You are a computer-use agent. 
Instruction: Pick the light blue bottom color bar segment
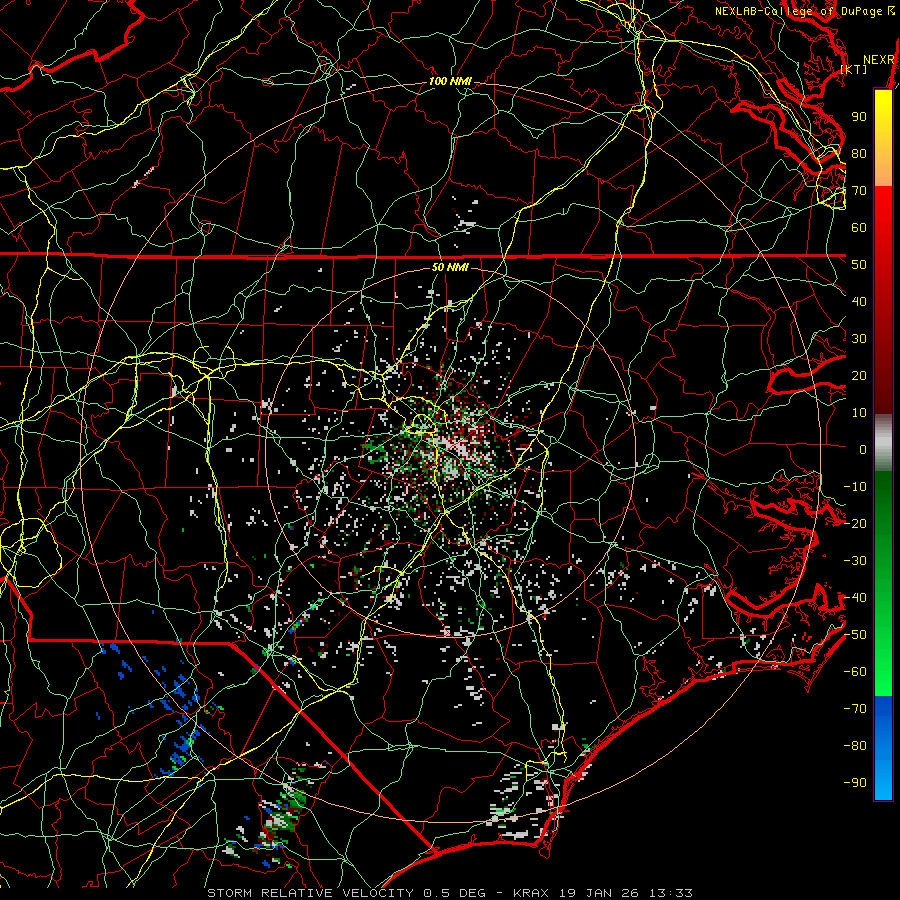click(x=883, y=781)
